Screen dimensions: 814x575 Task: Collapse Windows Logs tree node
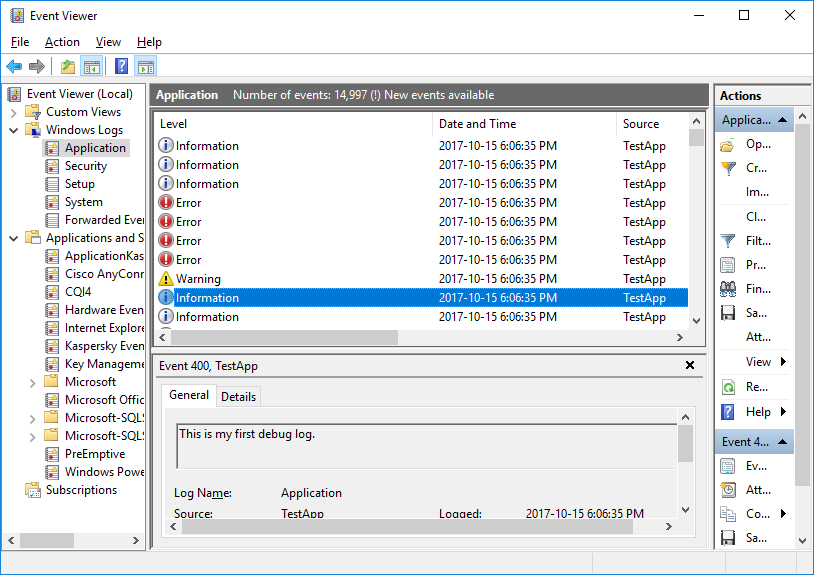point(14,130)
